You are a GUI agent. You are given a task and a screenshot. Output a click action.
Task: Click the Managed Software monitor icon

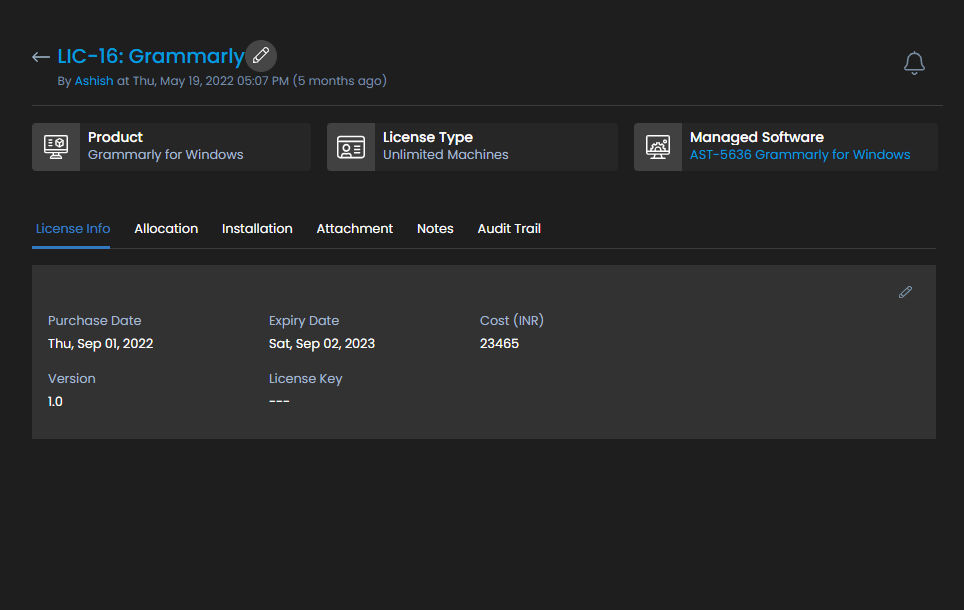point(658,147)
